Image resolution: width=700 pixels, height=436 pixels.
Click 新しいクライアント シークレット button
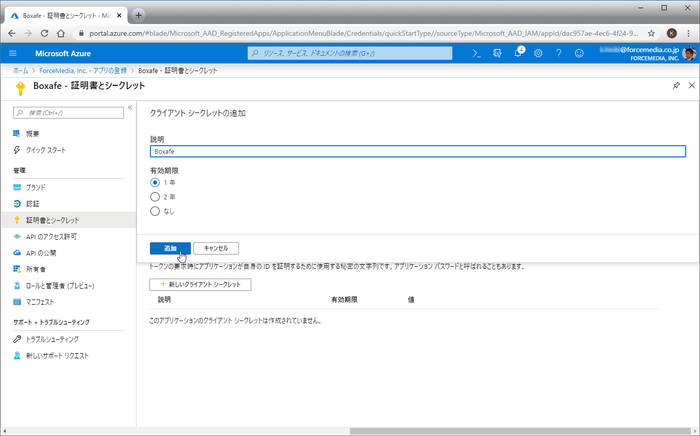pos(200,284)
